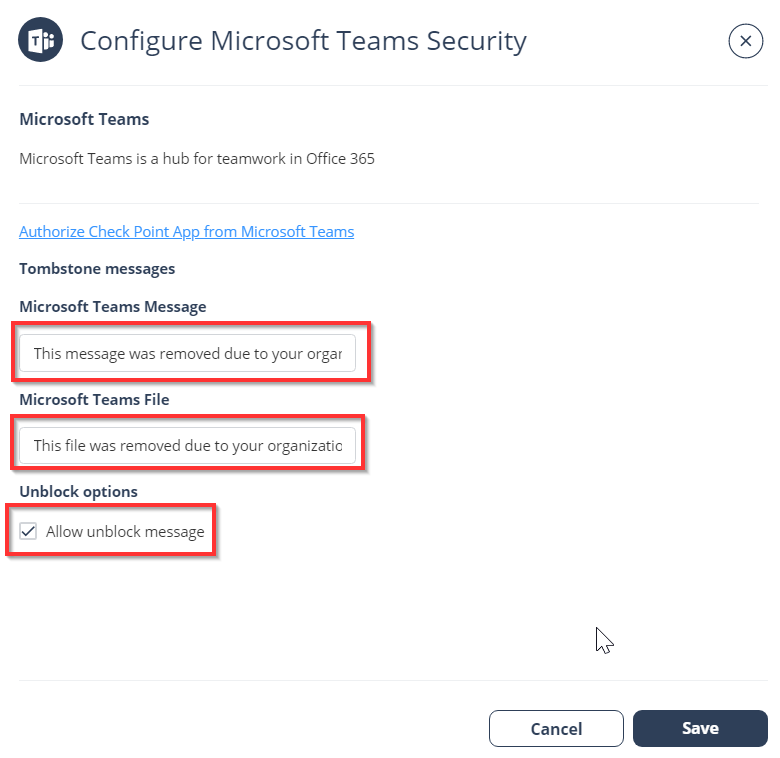Image resolution: width=780 pixels, height=758 pixels.
Task: Click 'Office 365' in the description line
Action: pos(340,159)
